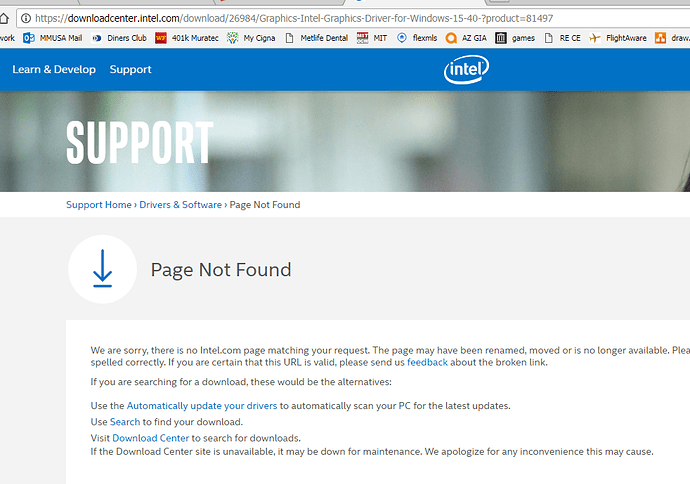Click the Intel logo
The width and height of the screenshot is (690, 484).
click(x=466, y=69)
